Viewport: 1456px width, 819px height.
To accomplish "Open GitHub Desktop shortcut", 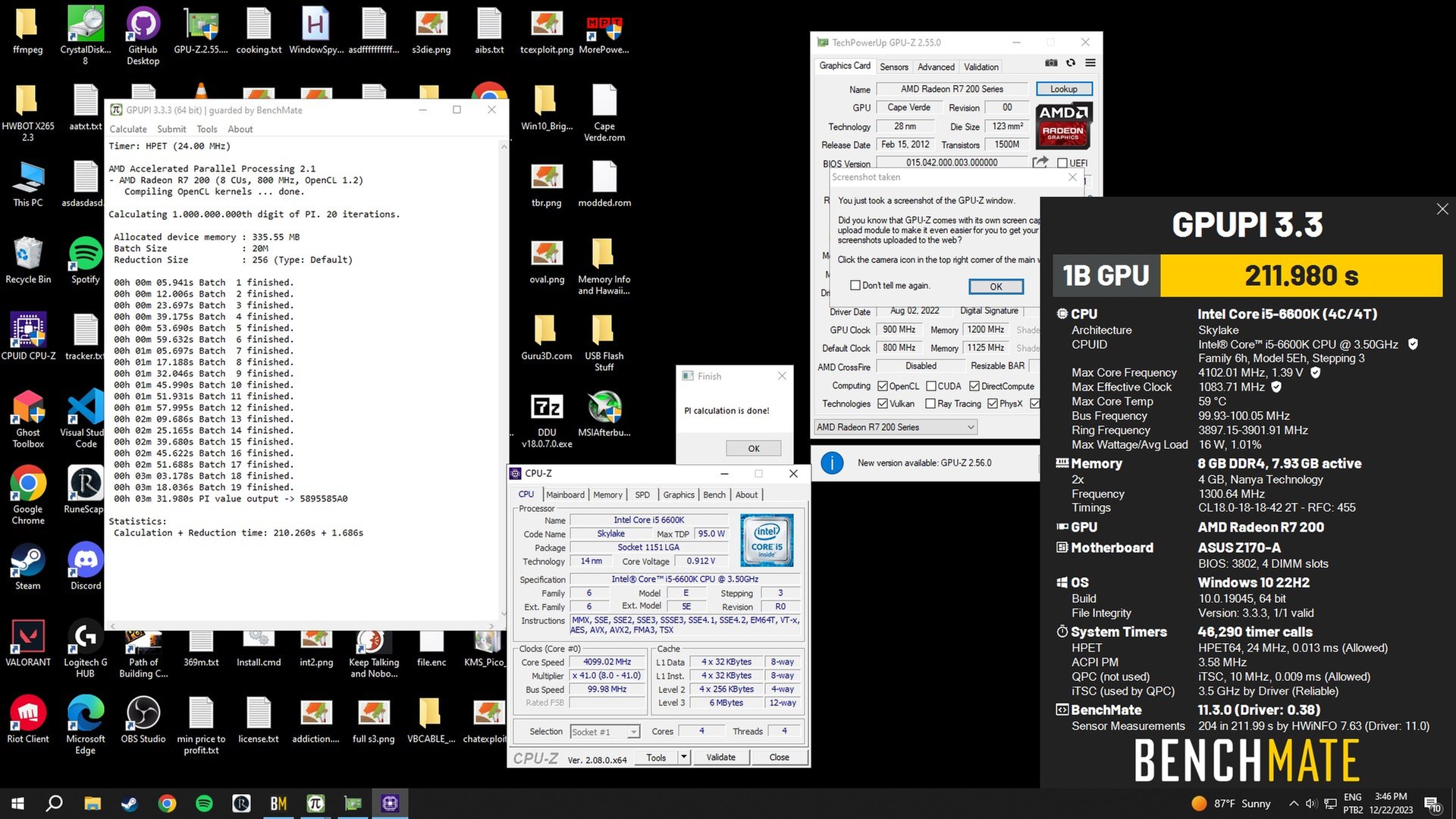I will click(143, 35).
